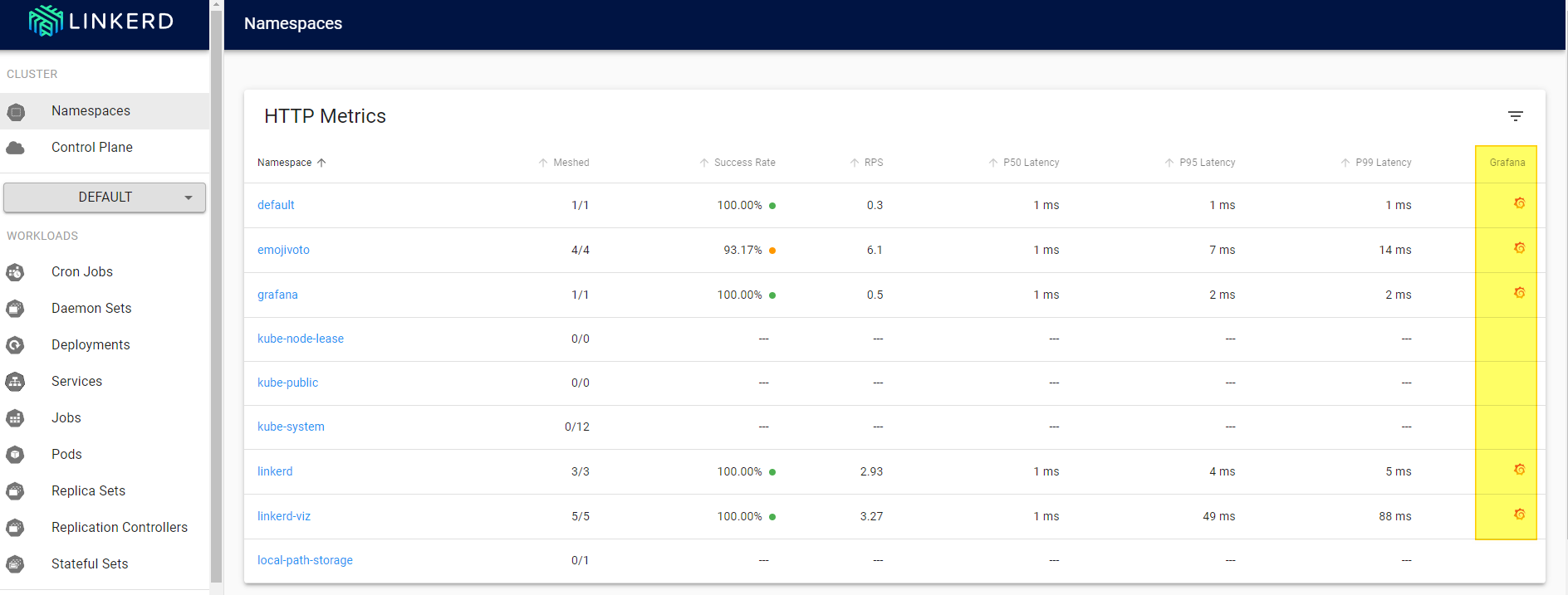This screenshot has width=1568, height=595.
Task: Click the Daemon Sets sidebar icon
Action: tap(16, 309)
